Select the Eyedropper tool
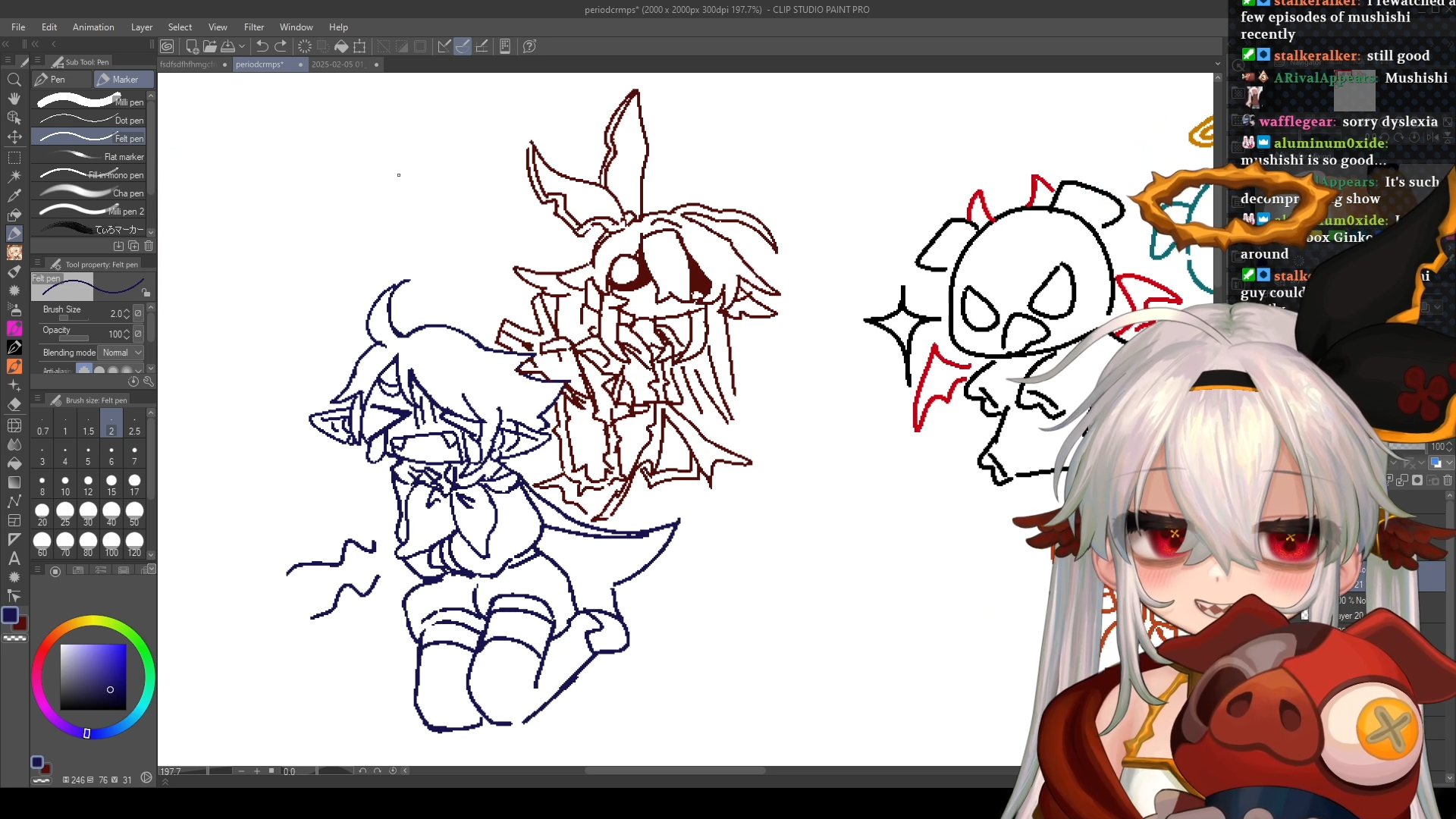 pos(14,196)
